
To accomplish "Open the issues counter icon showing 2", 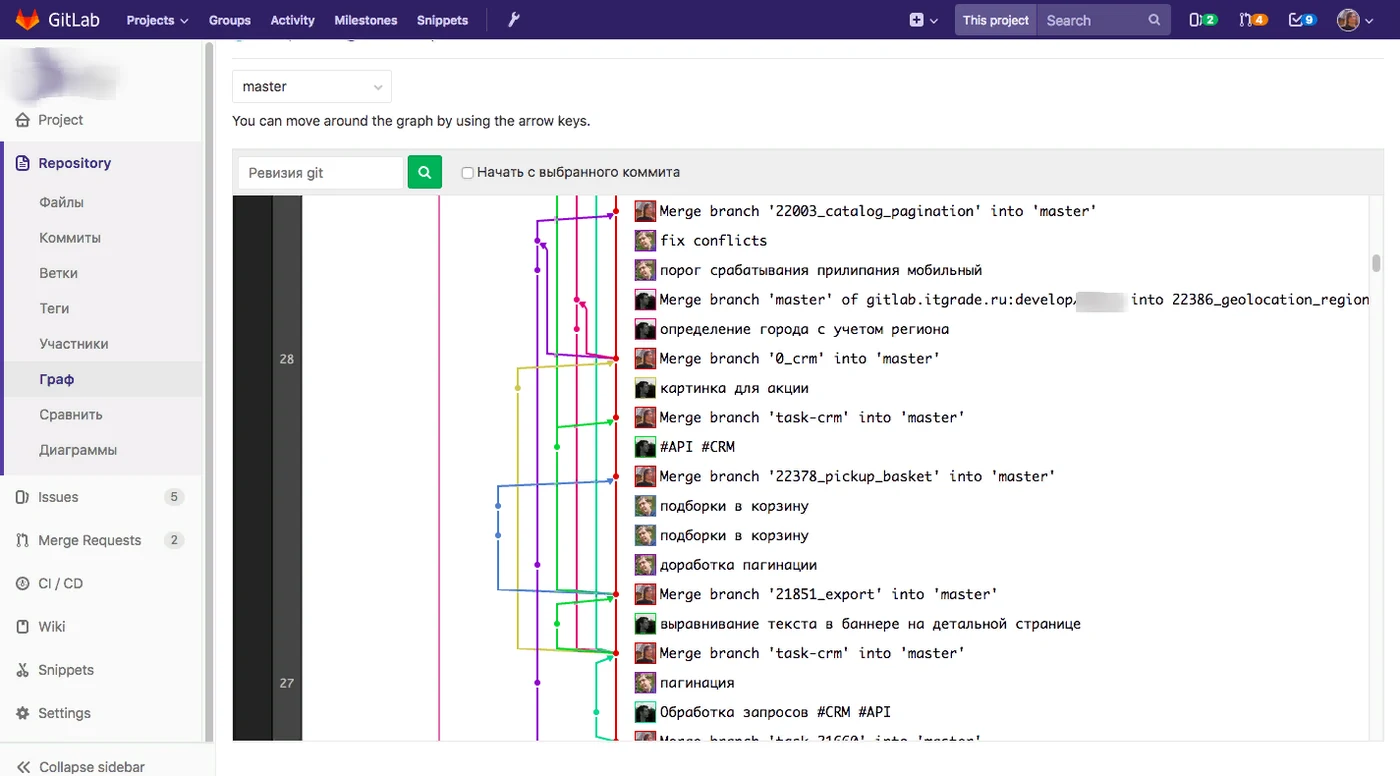I will pos(1203,20).
